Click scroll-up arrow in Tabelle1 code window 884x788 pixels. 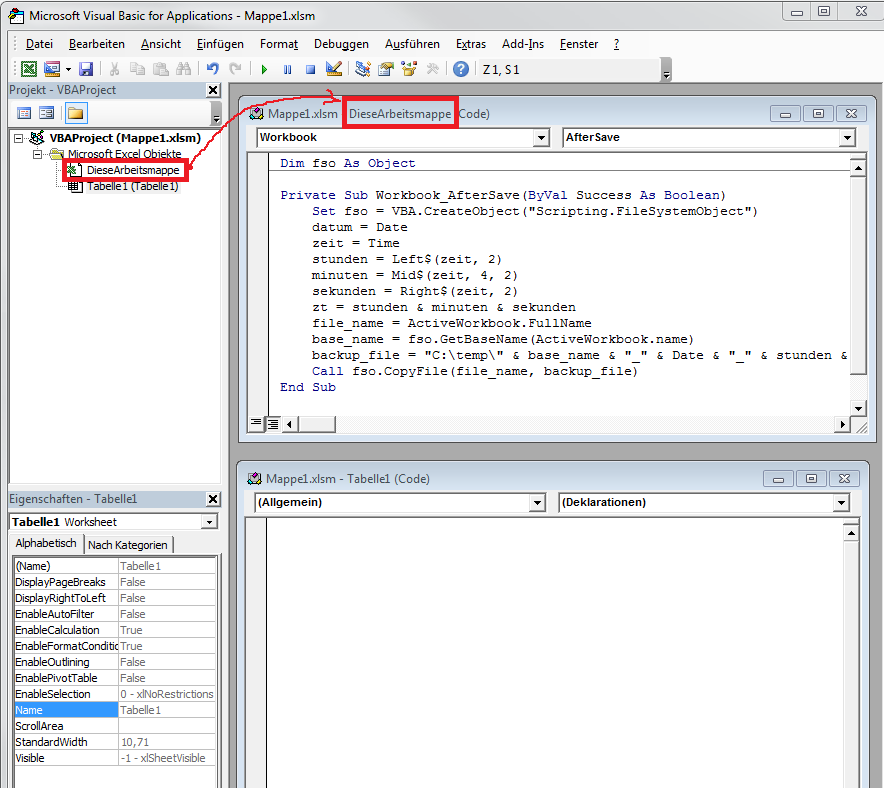coord(851,533)
